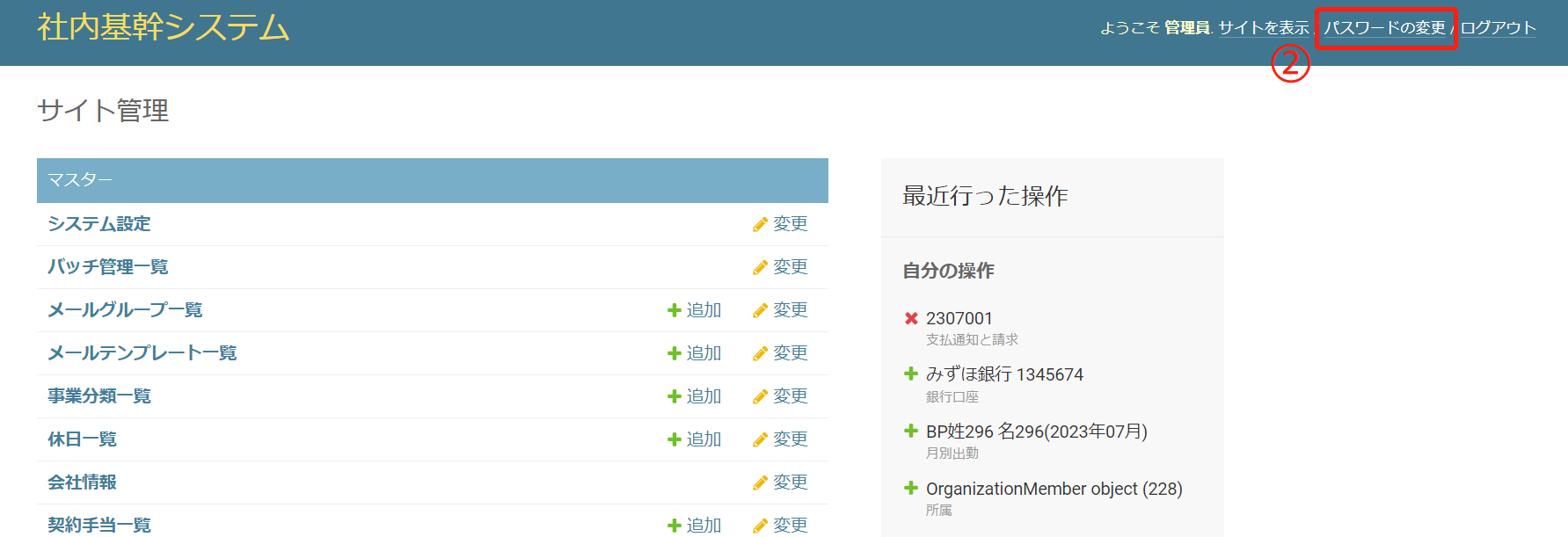Open the パスワードの変更 link
This screenshot has width=1568, height=537.
tap(1384, 28)
